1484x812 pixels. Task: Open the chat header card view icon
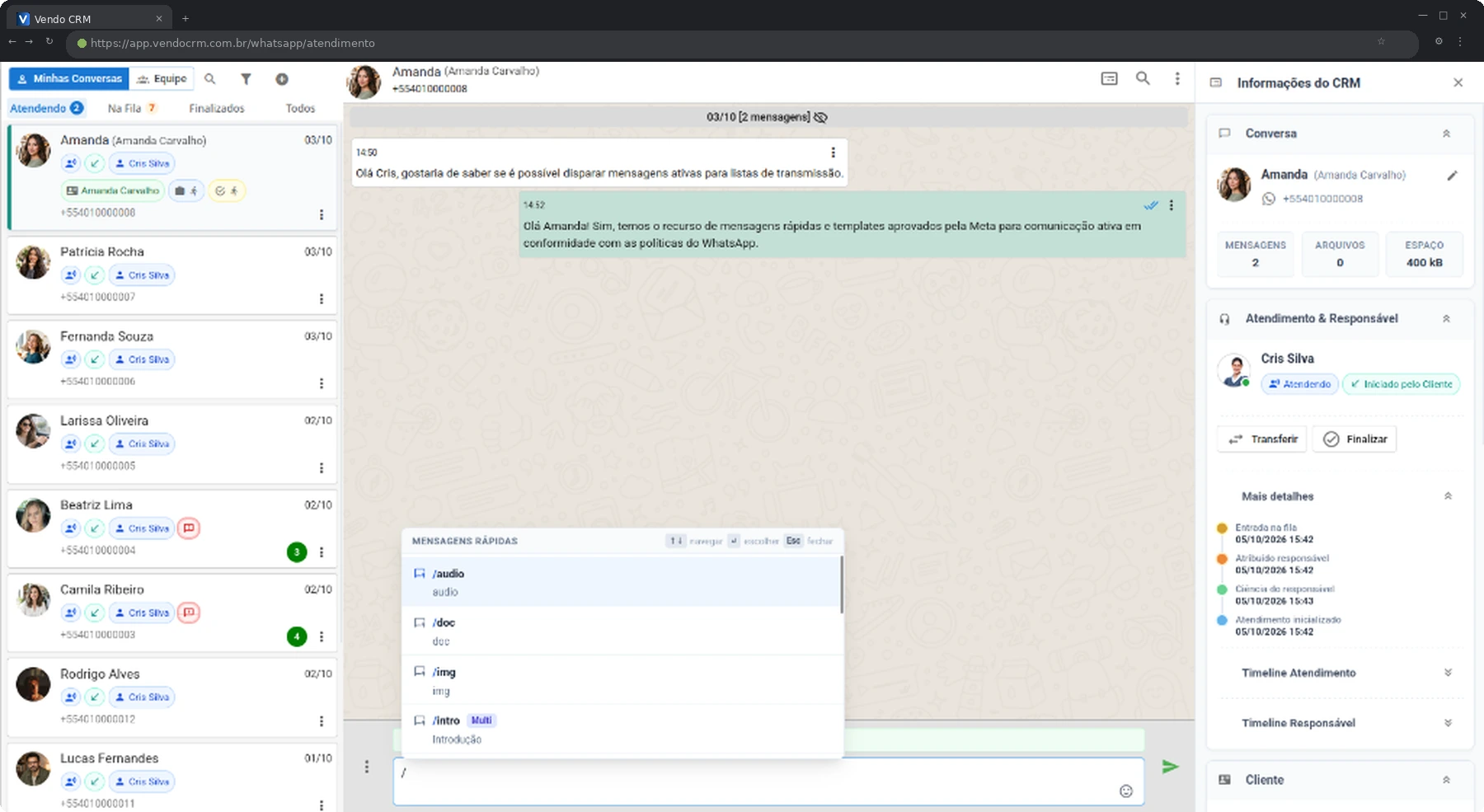[1109, 78]
